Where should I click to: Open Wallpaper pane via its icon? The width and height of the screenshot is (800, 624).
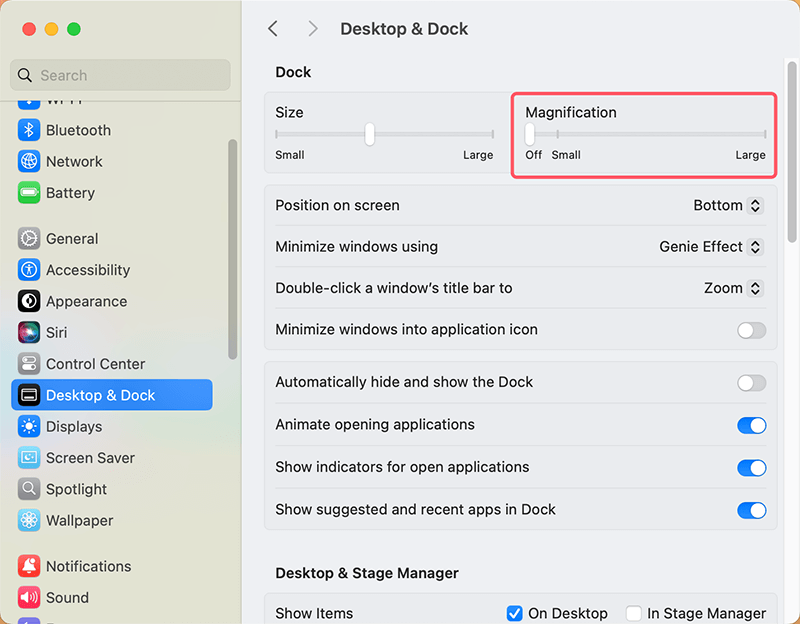click(29, 521)
